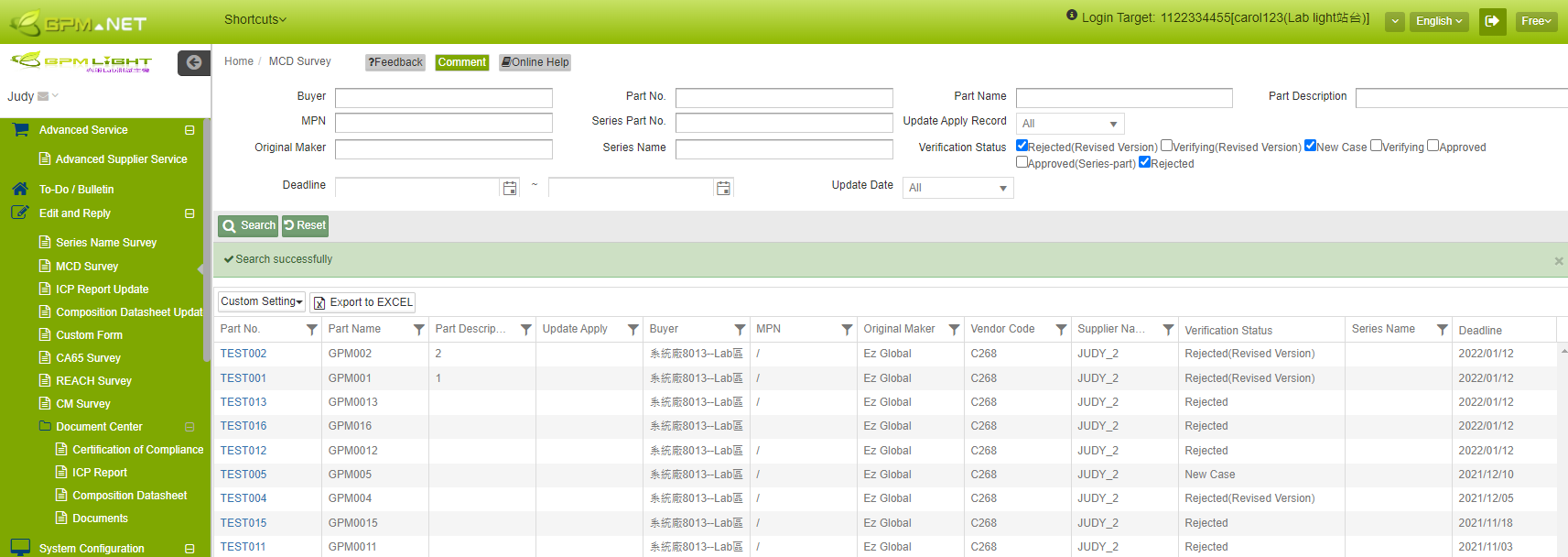Check Approved(Series-part) checkbox

click(x=1022, y=162)
